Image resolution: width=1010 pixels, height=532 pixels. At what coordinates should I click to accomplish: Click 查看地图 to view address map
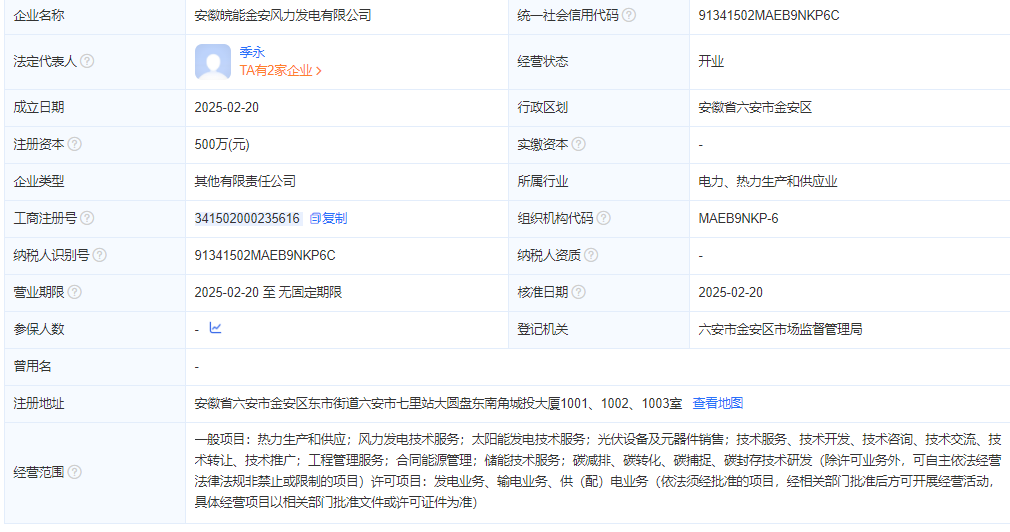[718, 403]
